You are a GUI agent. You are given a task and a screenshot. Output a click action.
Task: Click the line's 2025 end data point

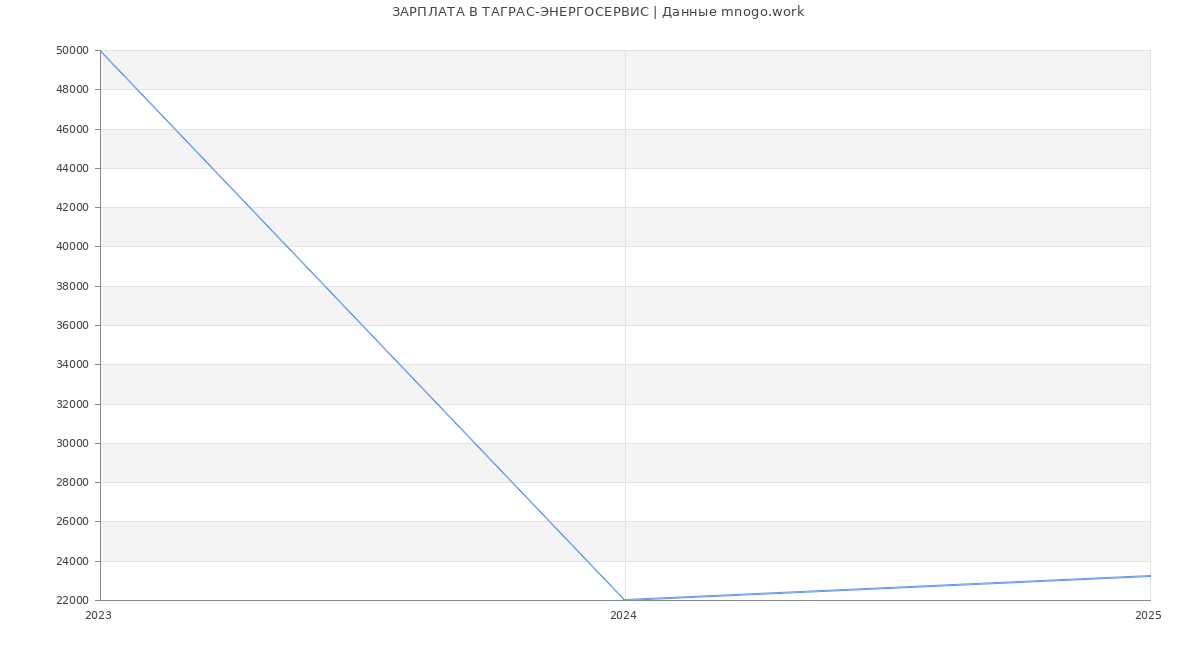(x=1150, y=576)
